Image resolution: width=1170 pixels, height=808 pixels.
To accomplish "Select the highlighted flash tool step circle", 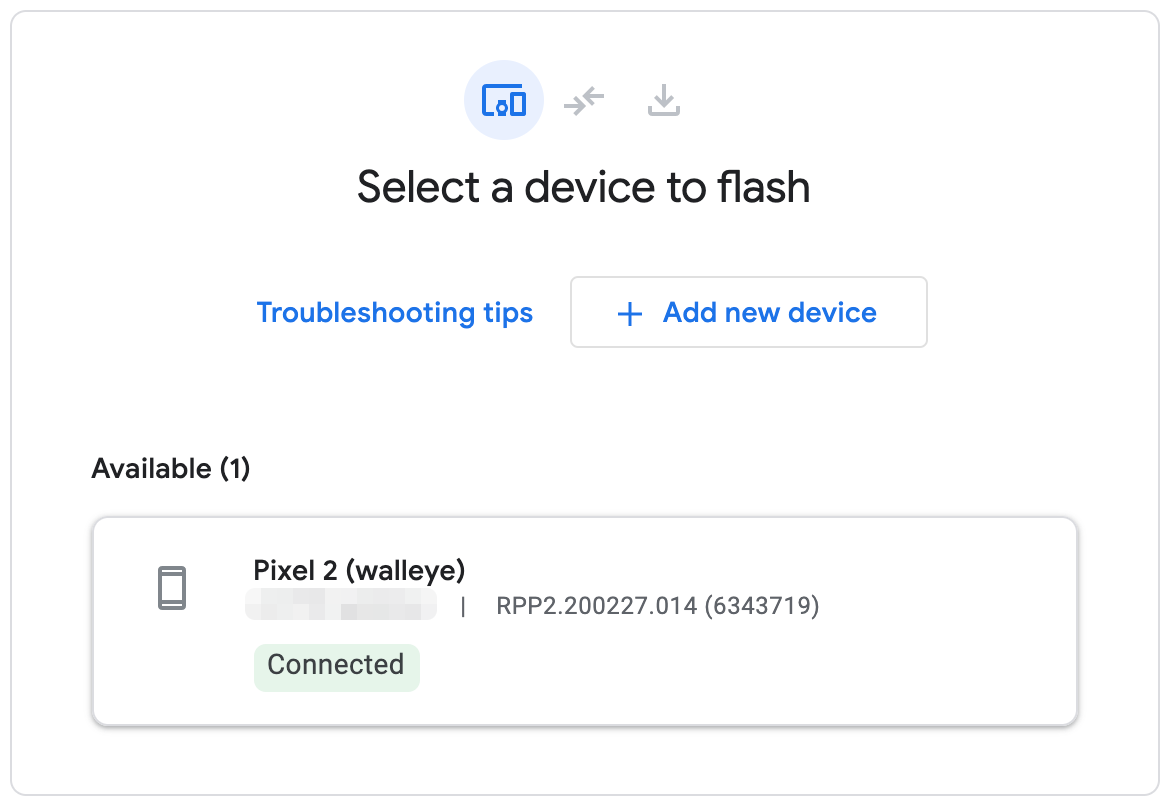I will (x=503, y=100).
